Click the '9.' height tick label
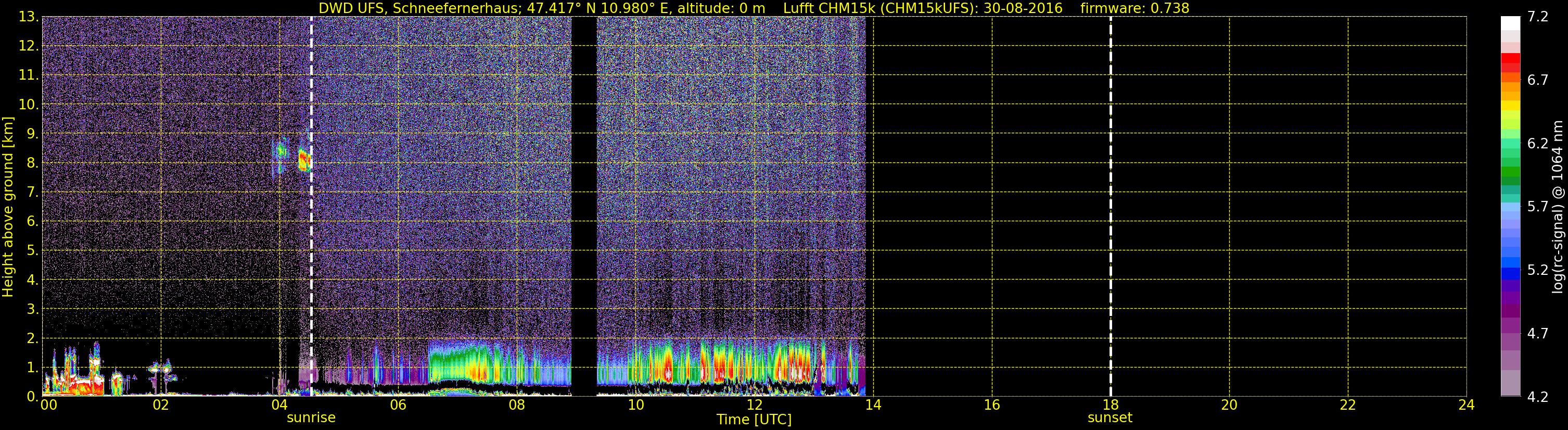 pos(32,134)
